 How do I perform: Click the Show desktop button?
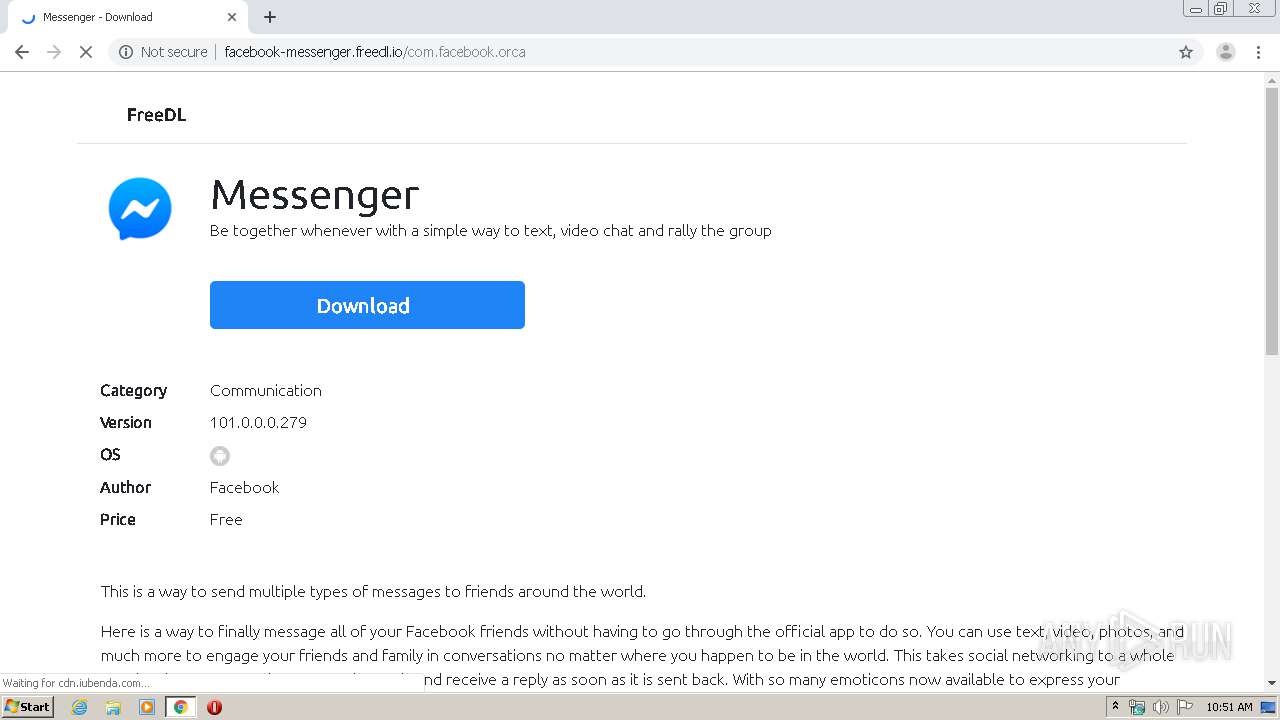(x=1269, y=707)
